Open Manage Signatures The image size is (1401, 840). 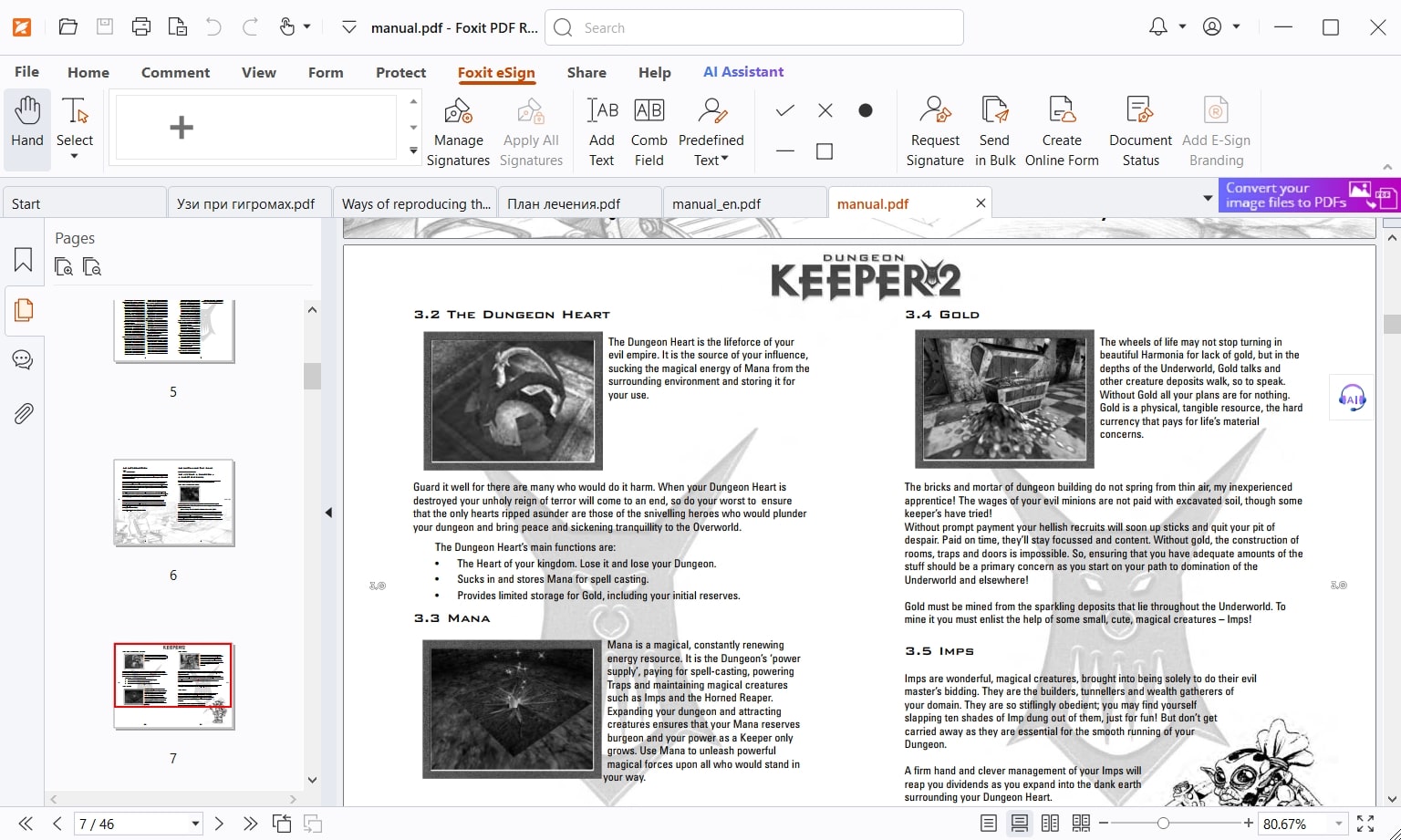click(458, 133)
